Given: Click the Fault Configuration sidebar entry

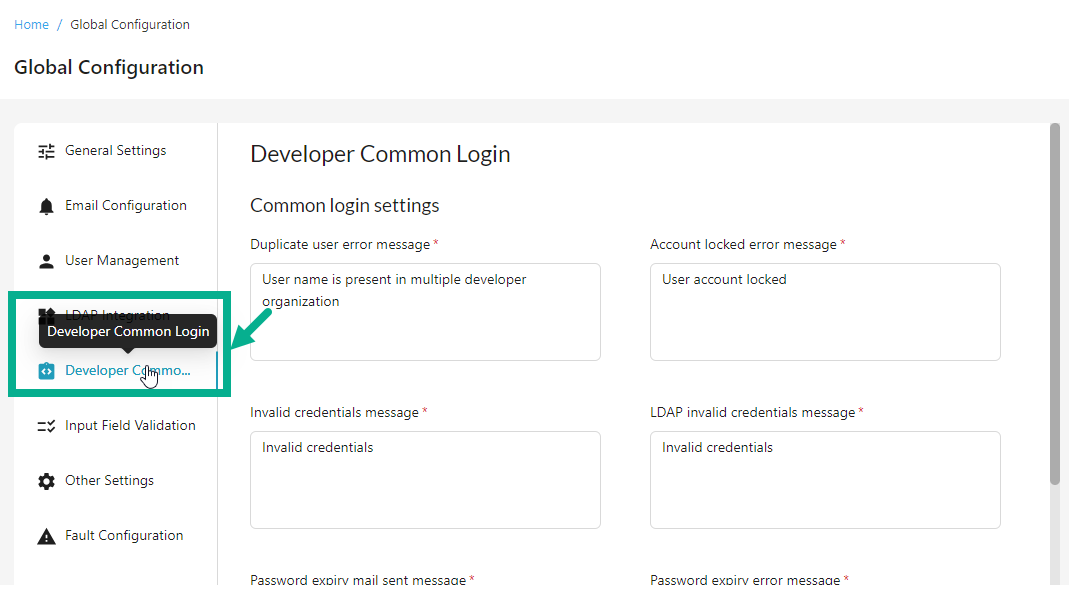Looking at the screenshot, I should (x=124, y=535).
